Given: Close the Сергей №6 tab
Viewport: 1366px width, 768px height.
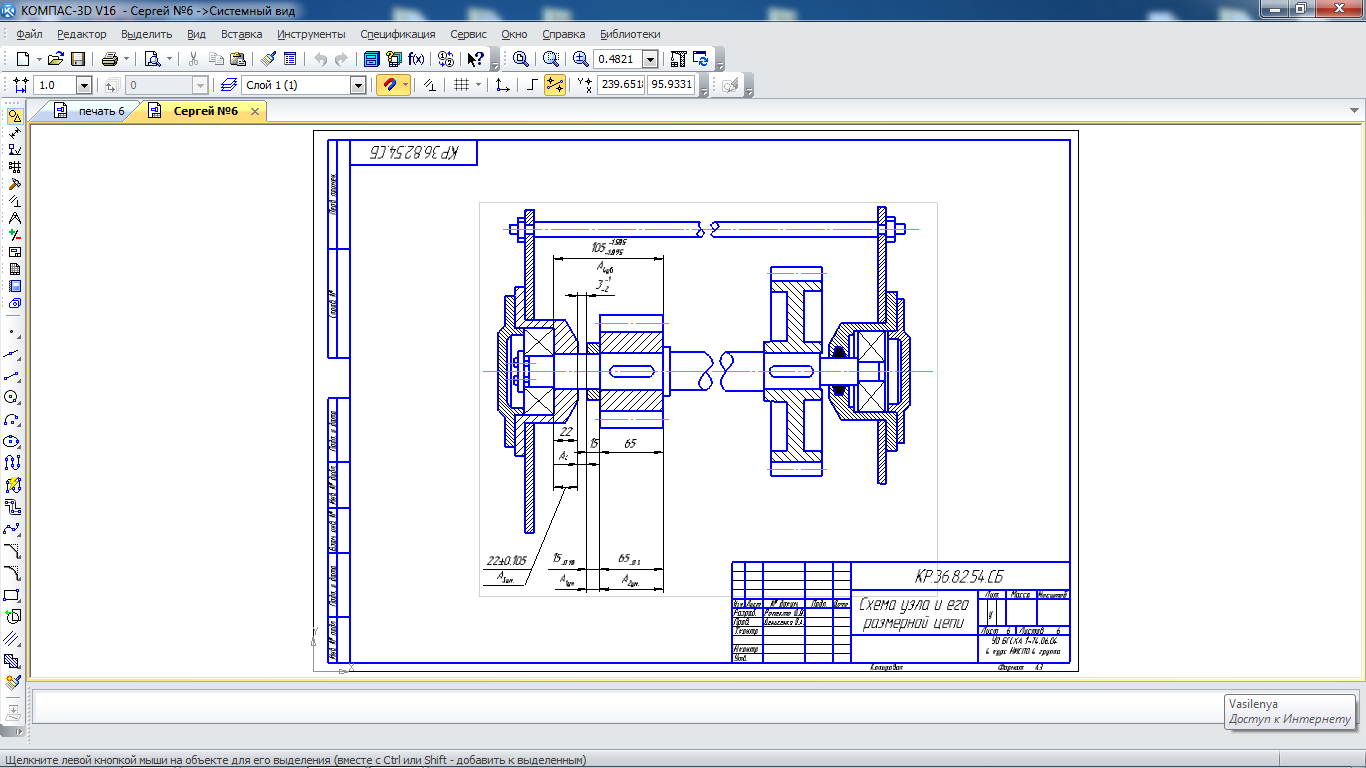Looking at the screenshot, I should coord(255,111).
